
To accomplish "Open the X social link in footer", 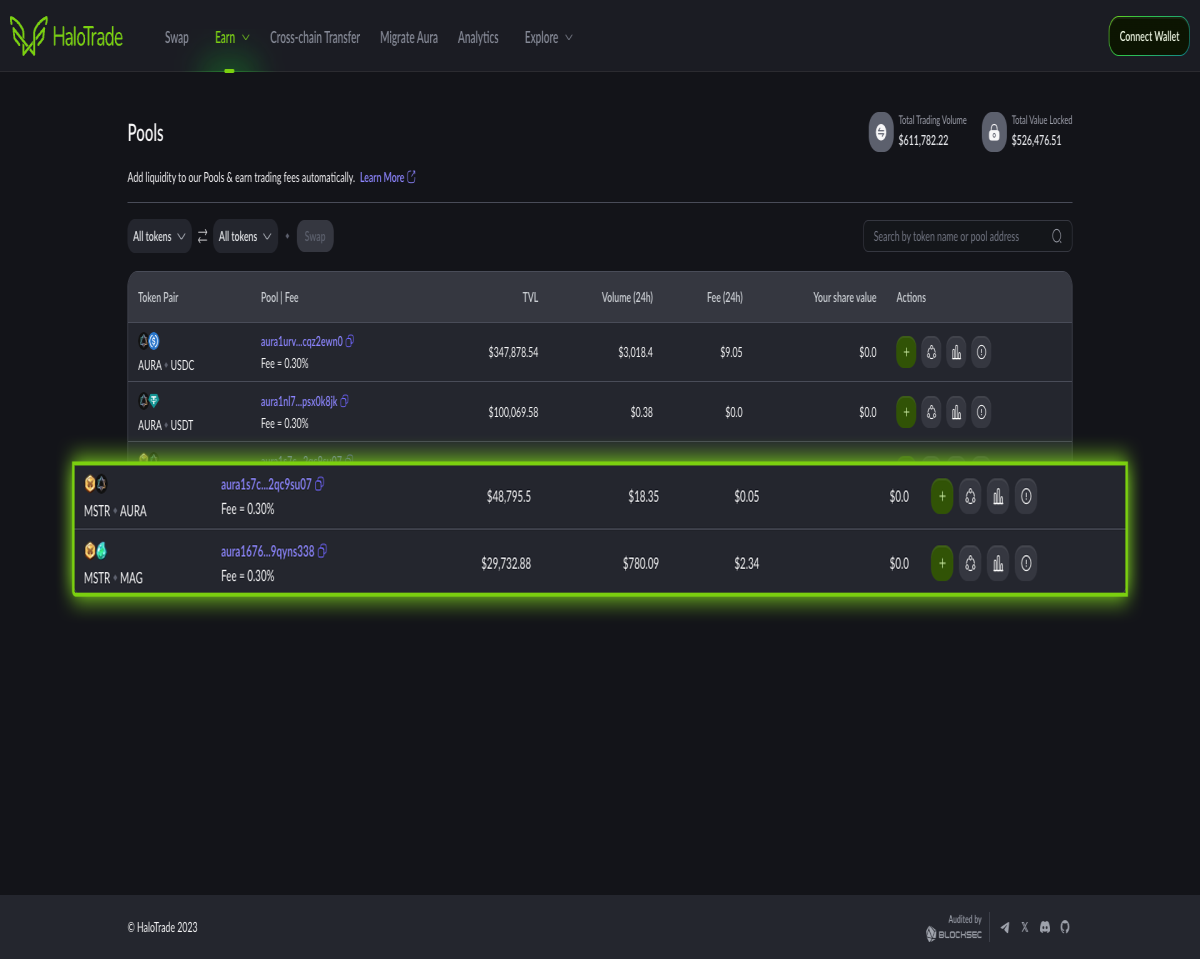I will click(1025, 928).
